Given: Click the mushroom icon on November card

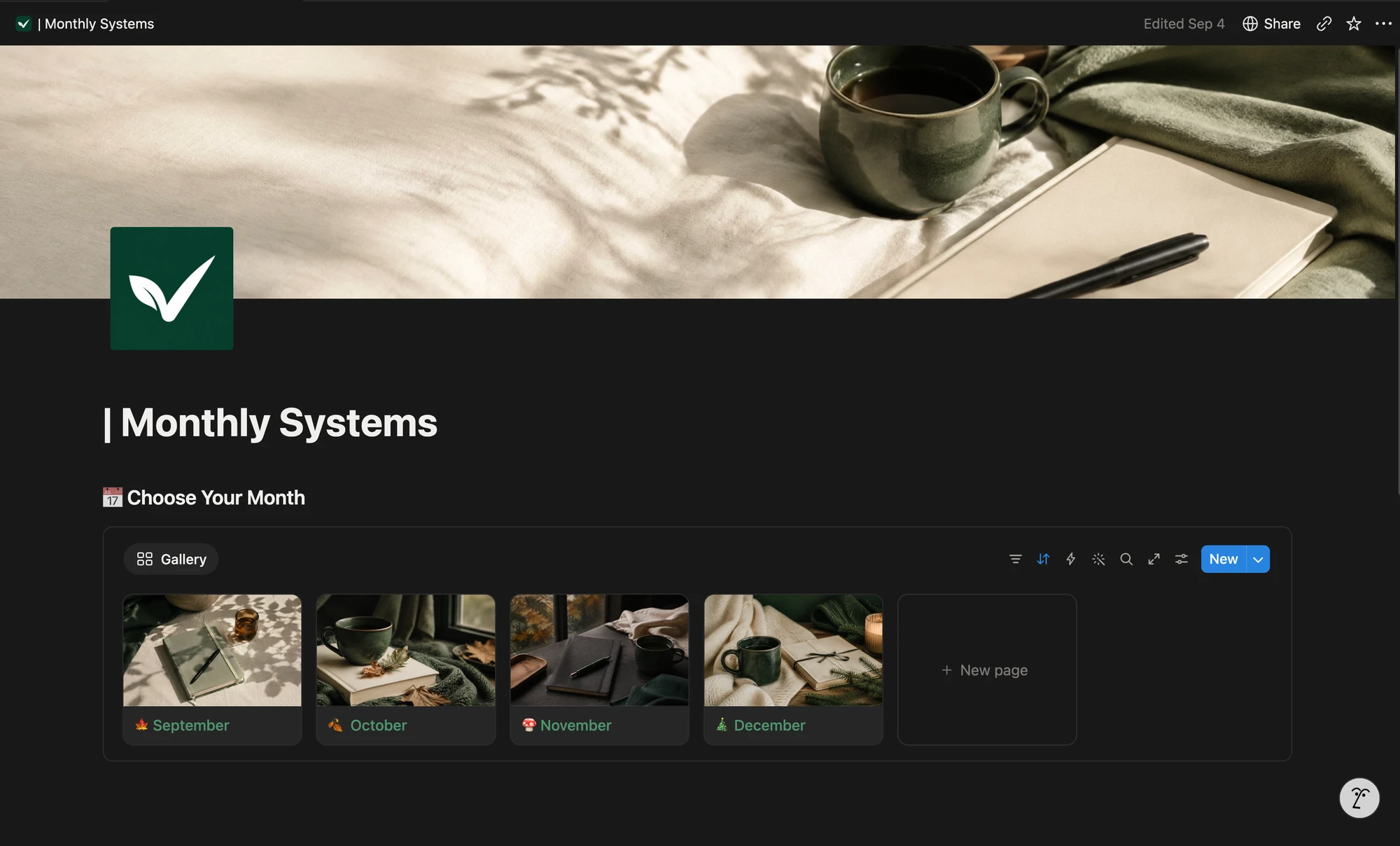Looking at the screenshot, I should pyautogui.click(x=529, y=725).
